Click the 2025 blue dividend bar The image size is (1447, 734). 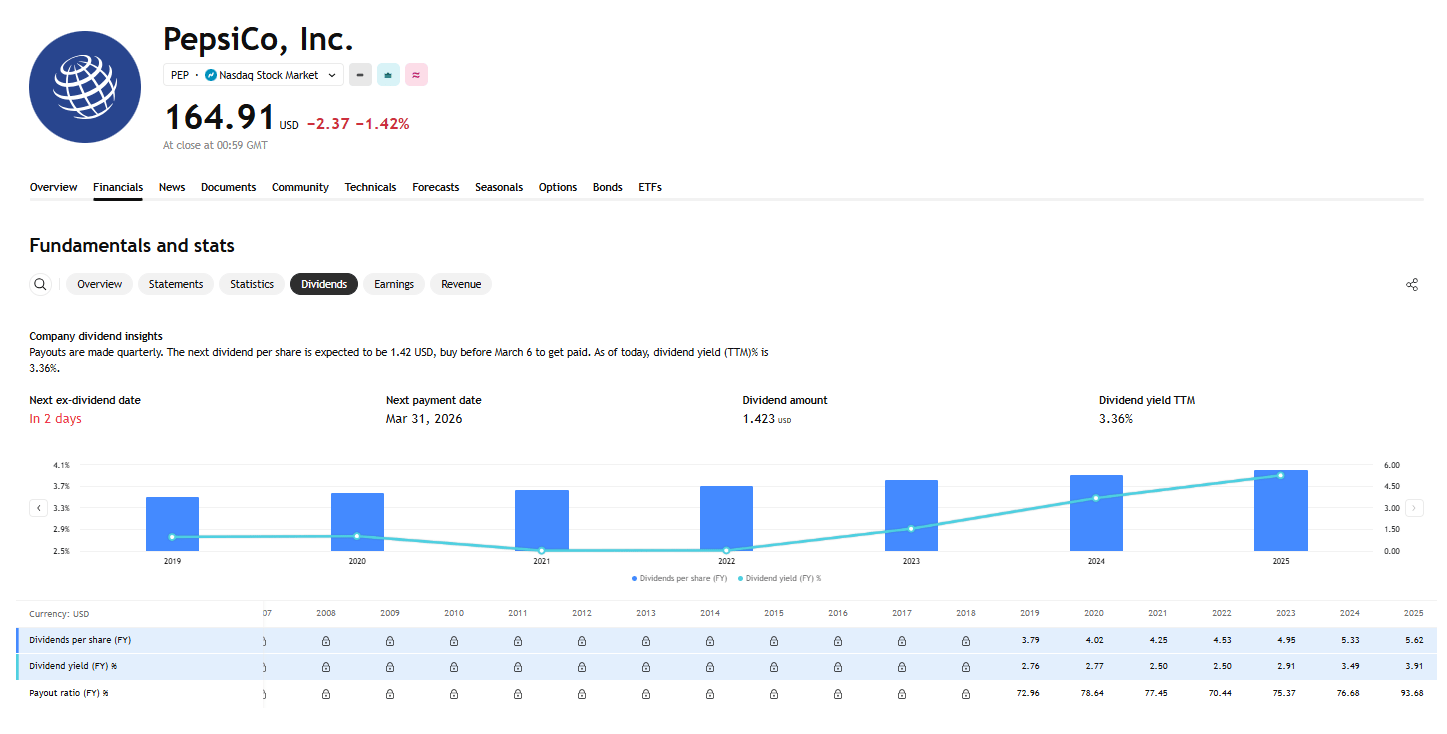pos(1280,511)
